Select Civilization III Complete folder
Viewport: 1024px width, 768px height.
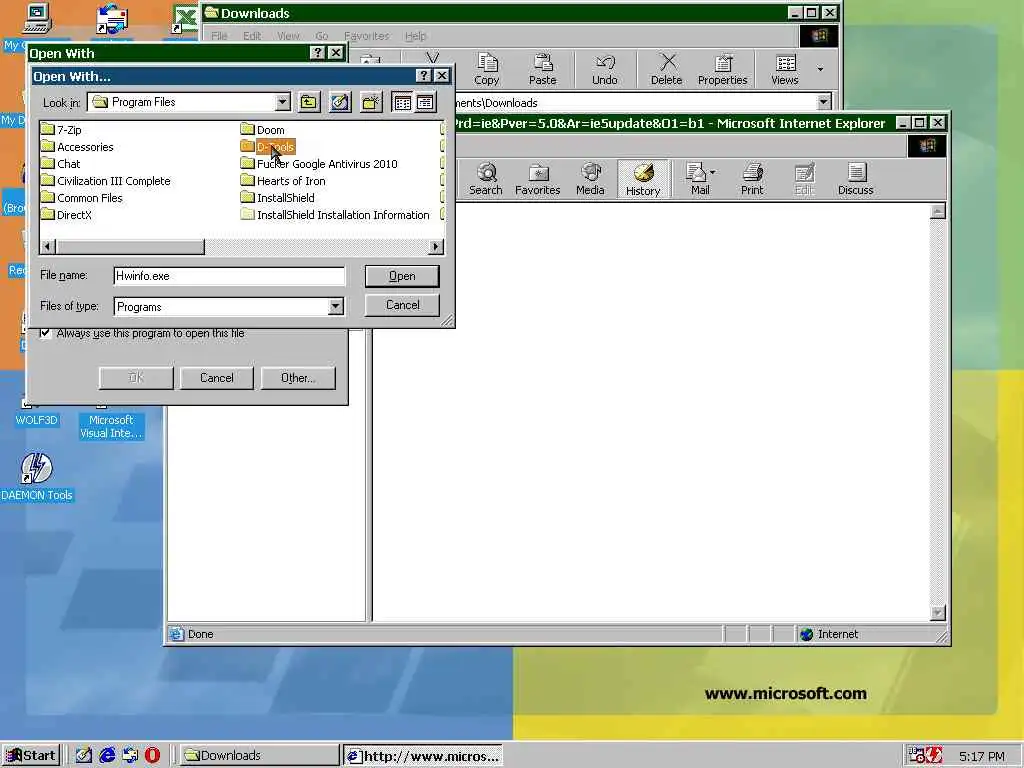[106, 181]
